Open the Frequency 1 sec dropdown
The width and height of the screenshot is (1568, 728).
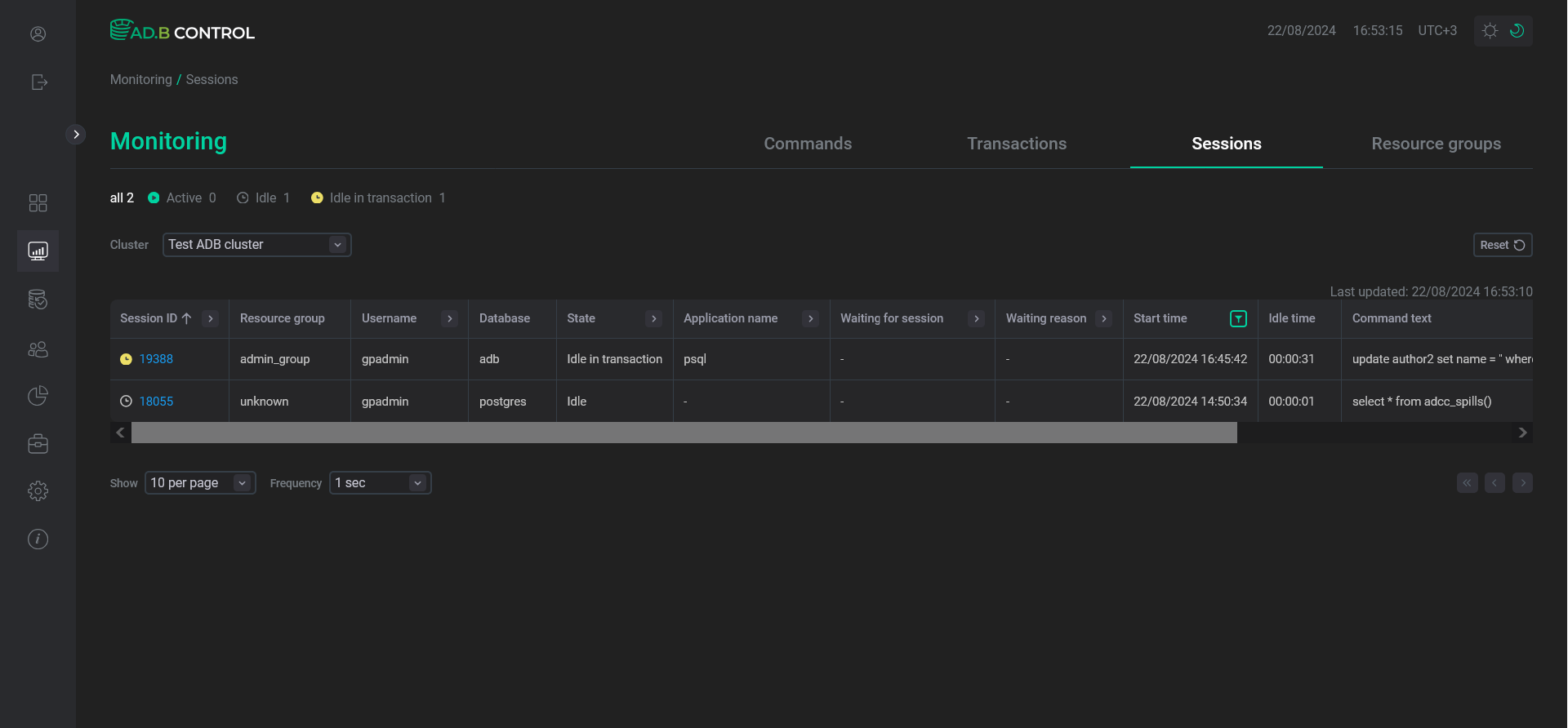pyautogui.click(x=380, y=483)
